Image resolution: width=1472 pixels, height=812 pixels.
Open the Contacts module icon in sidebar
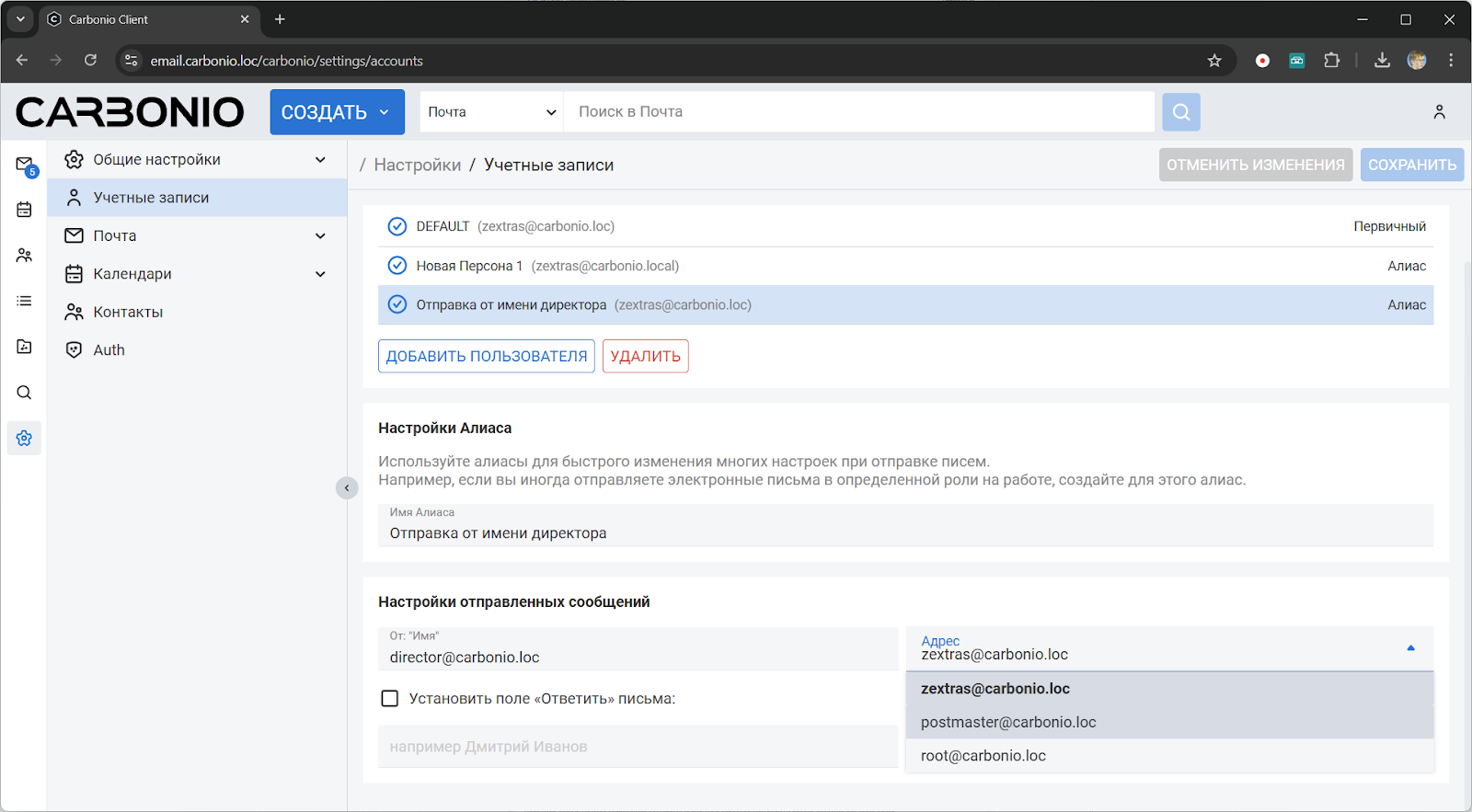tap(24, 256)
